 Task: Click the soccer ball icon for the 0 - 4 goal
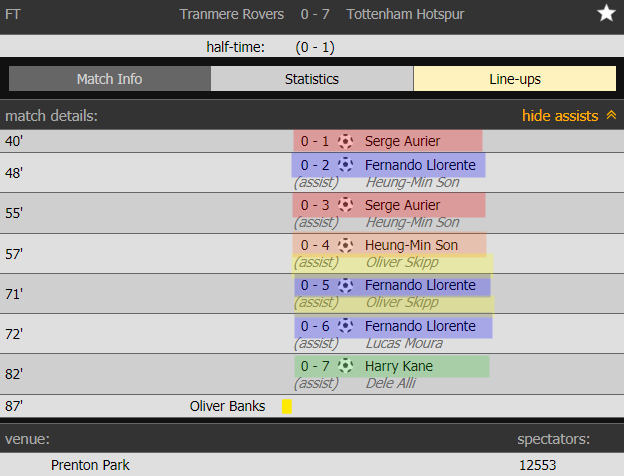346,245
